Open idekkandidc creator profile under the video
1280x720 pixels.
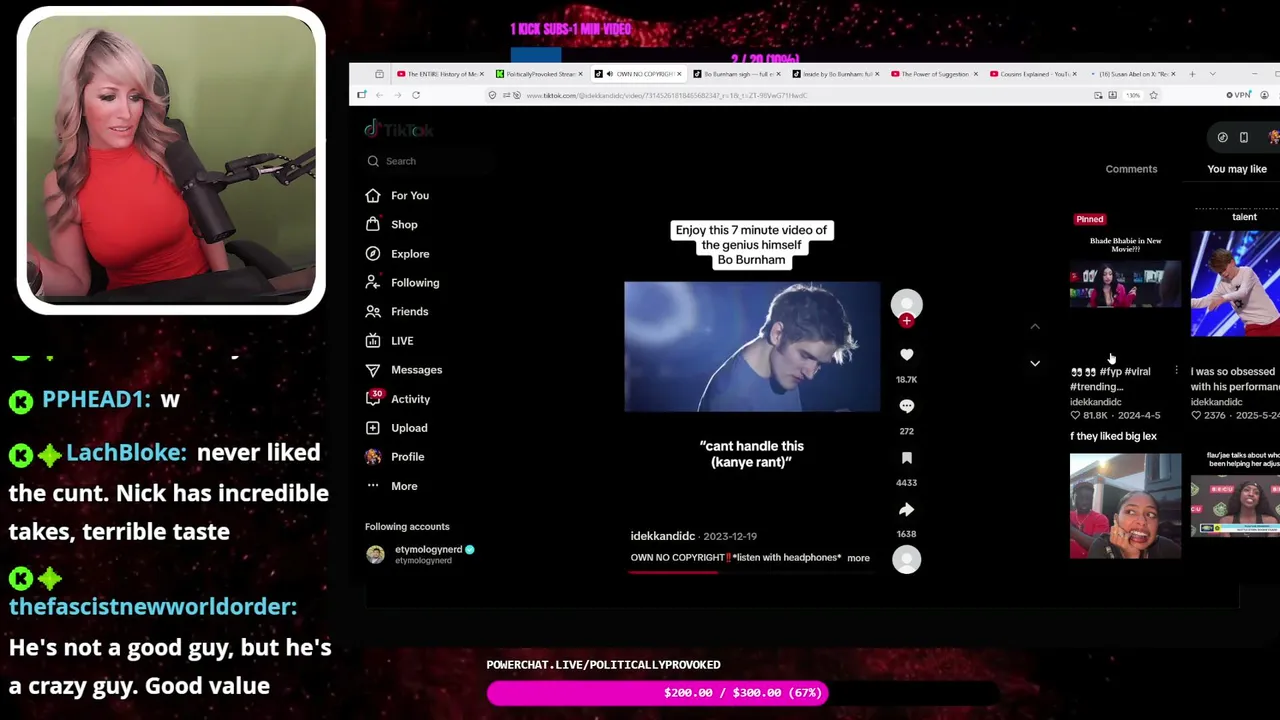pos(662,537)
